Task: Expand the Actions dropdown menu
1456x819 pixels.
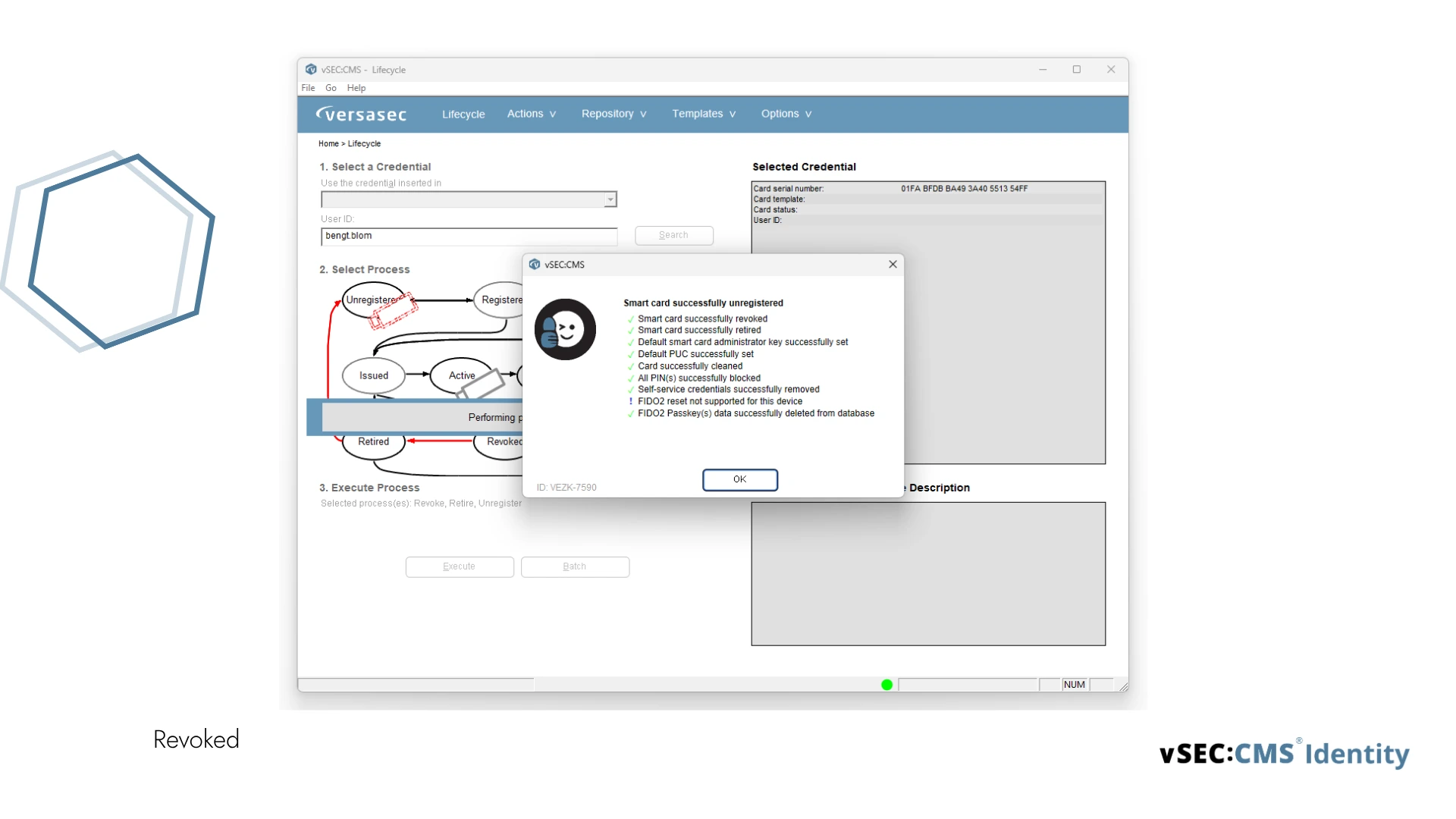Action: [x=532, y=114]
